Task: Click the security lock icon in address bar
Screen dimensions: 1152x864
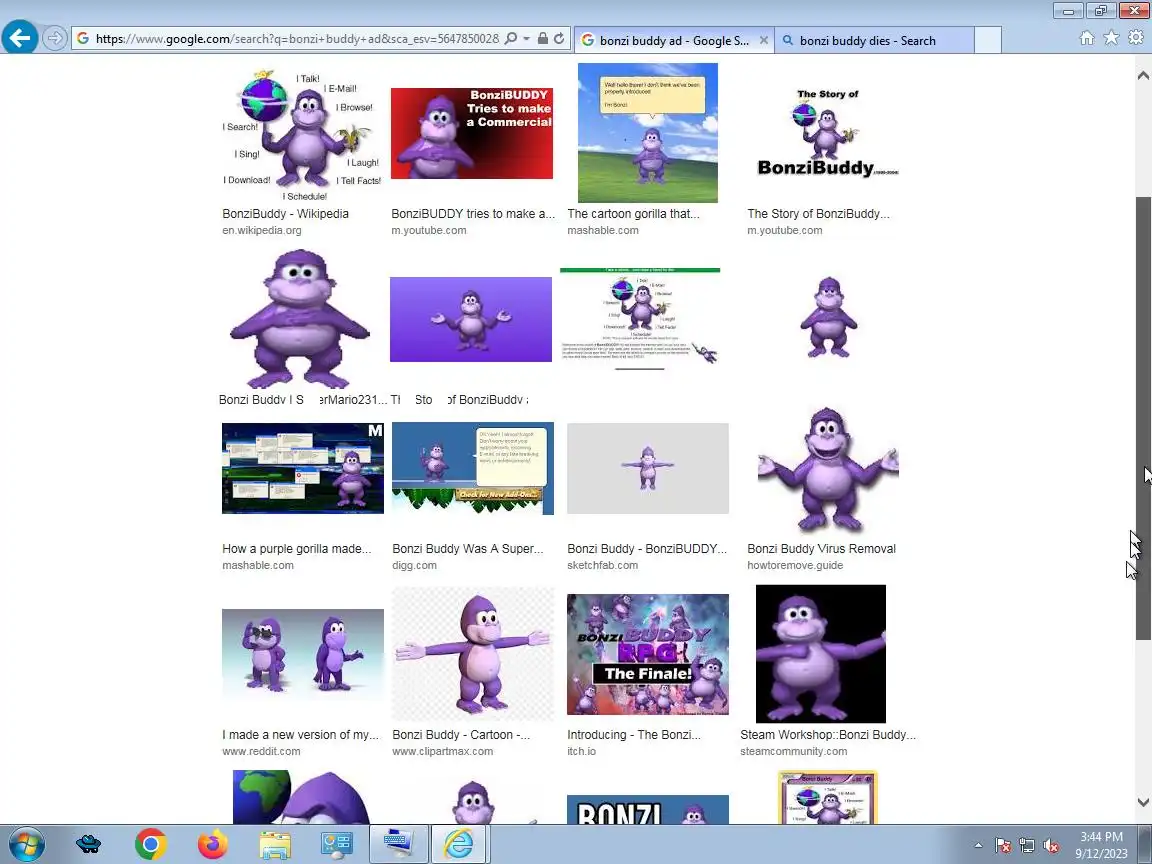Action: tap(542, 38)
